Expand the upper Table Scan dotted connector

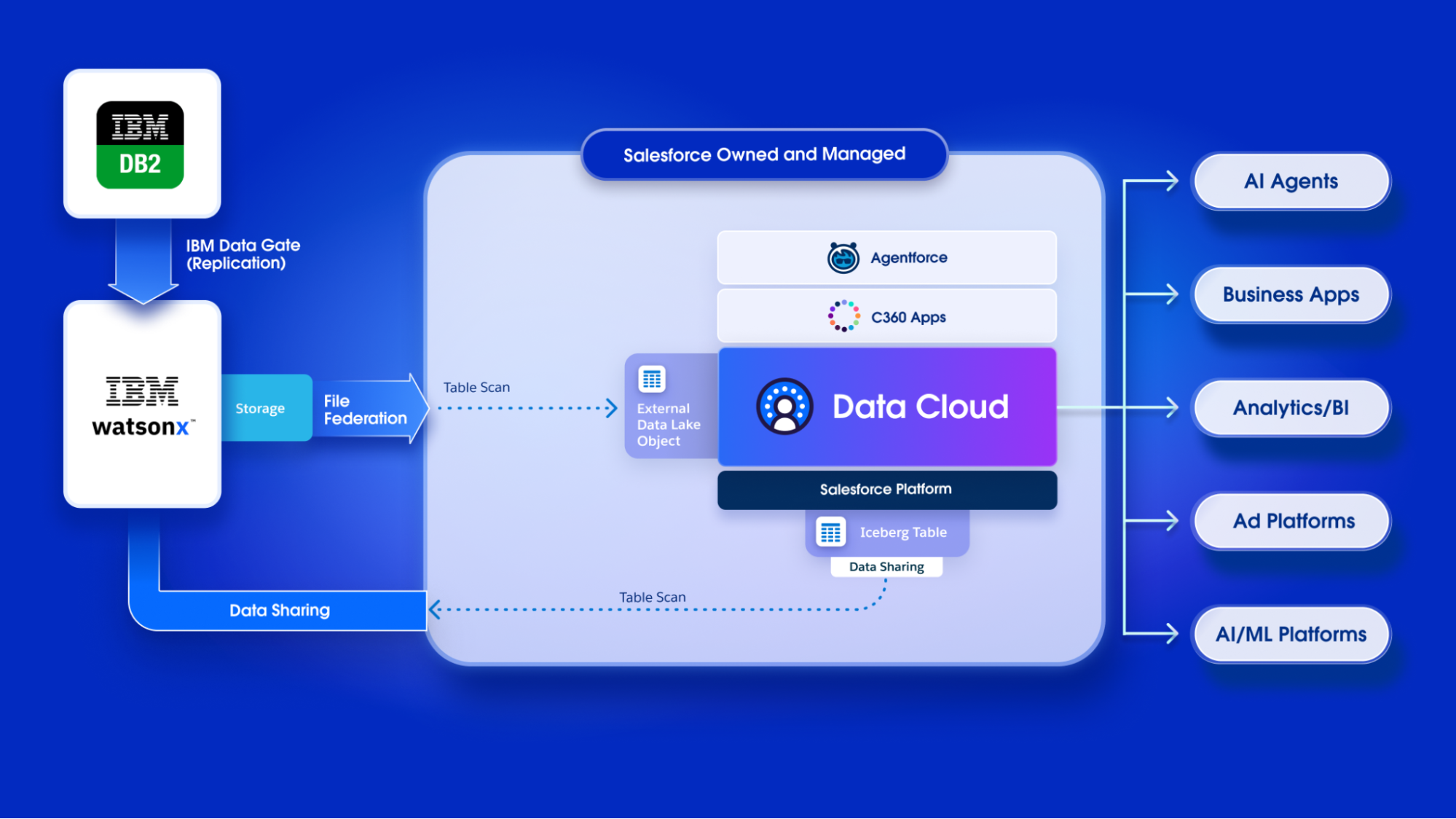[524, 408]
